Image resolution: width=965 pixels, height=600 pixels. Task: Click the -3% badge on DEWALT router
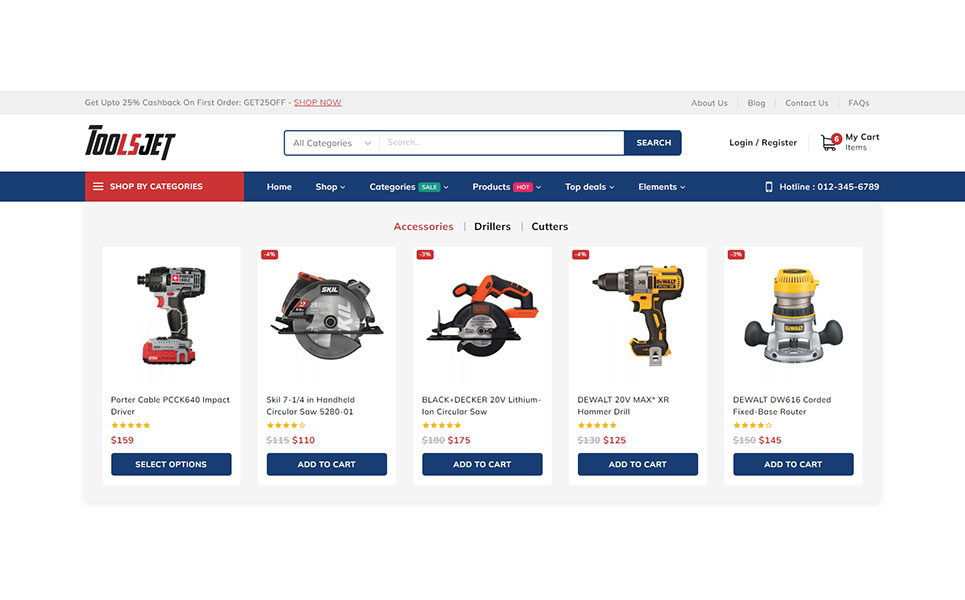coord(736,255)
